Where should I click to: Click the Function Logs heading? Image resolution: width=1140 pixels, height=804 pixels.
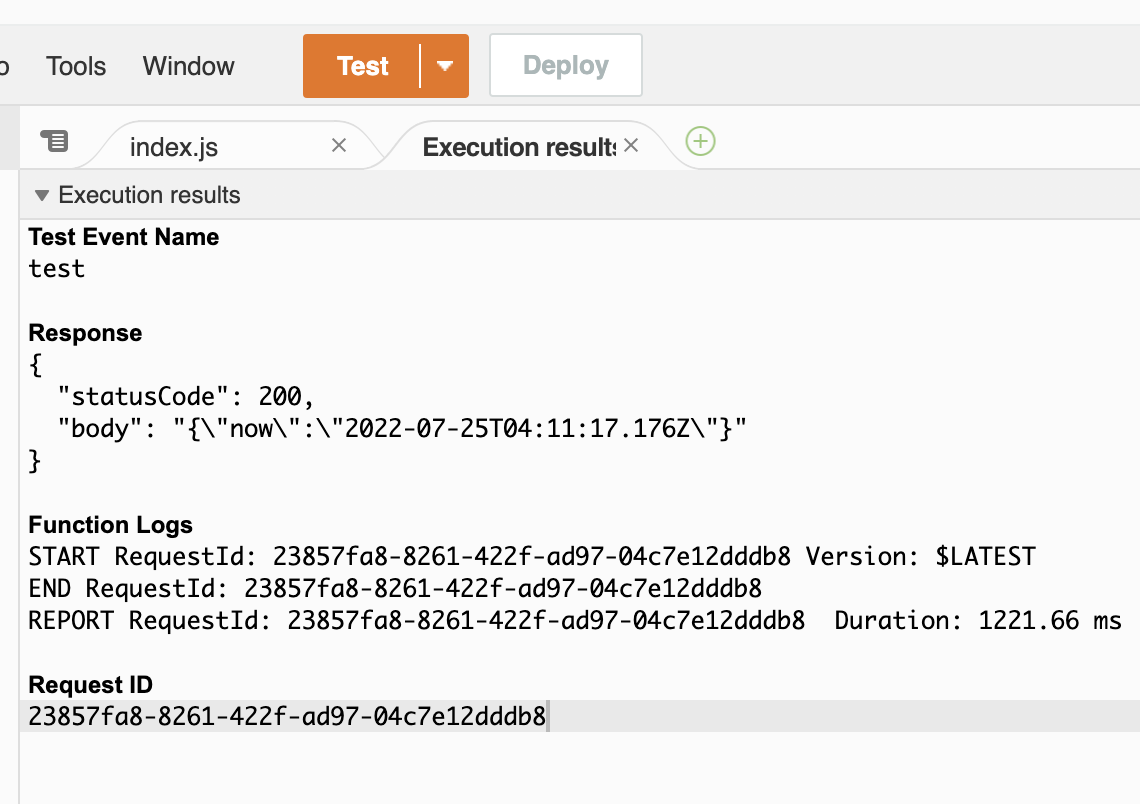[110, 525]
